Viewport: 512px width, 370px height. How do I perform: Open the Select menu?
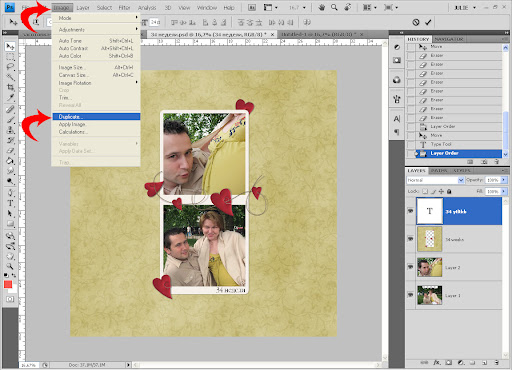click(104, 7)
